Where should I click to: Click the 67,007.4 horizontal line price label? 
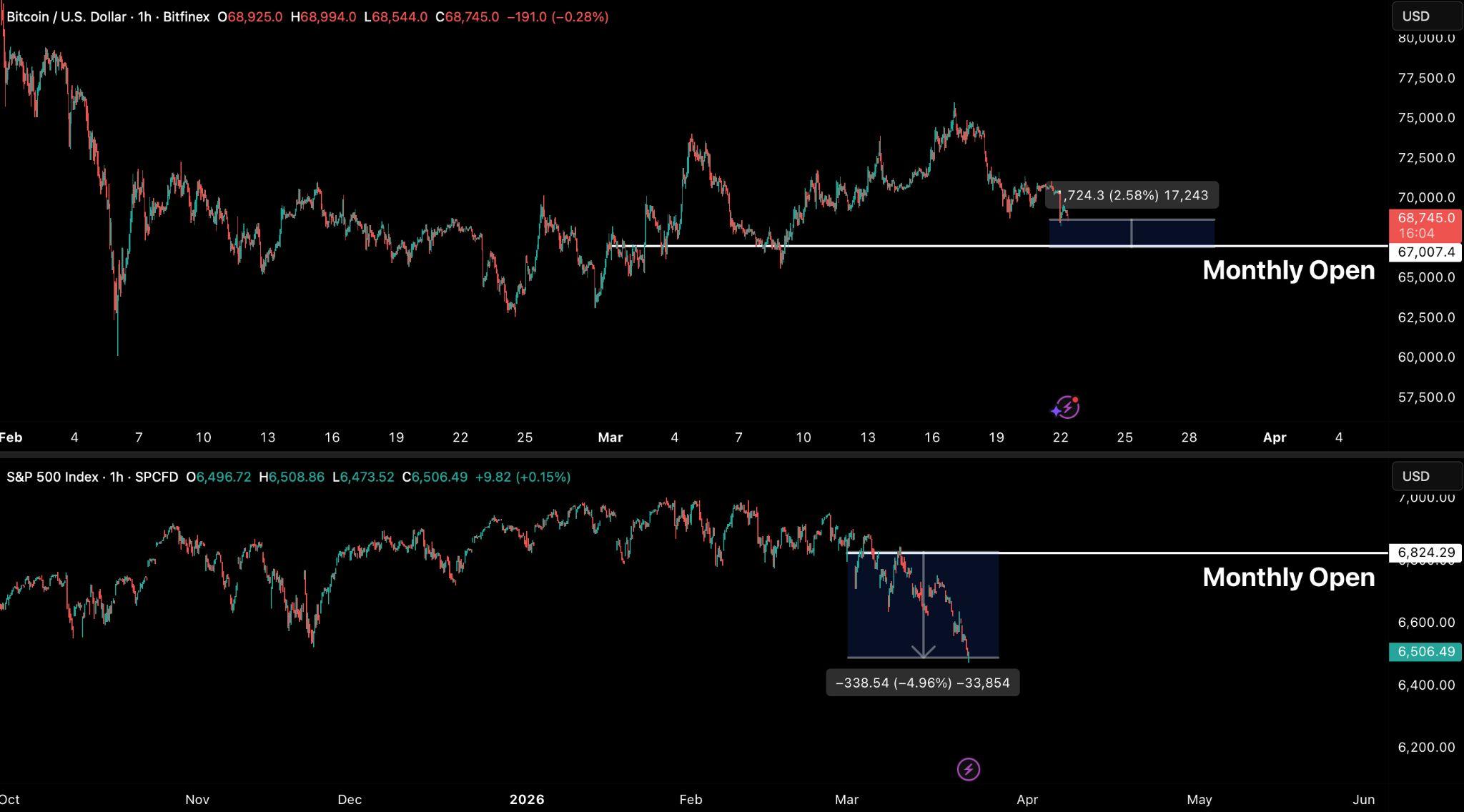[1425, 252]
